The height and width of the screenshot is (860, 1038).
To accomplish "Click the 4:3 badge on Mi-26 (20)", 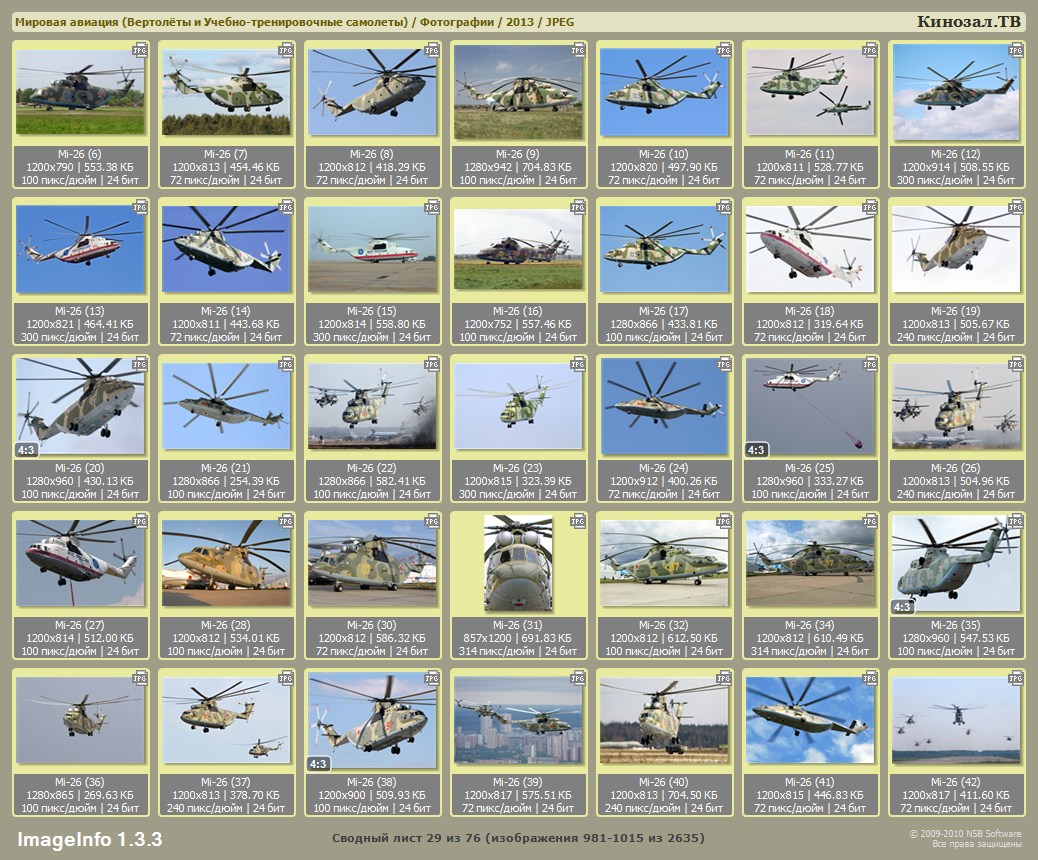I will [x=26, y=450].
